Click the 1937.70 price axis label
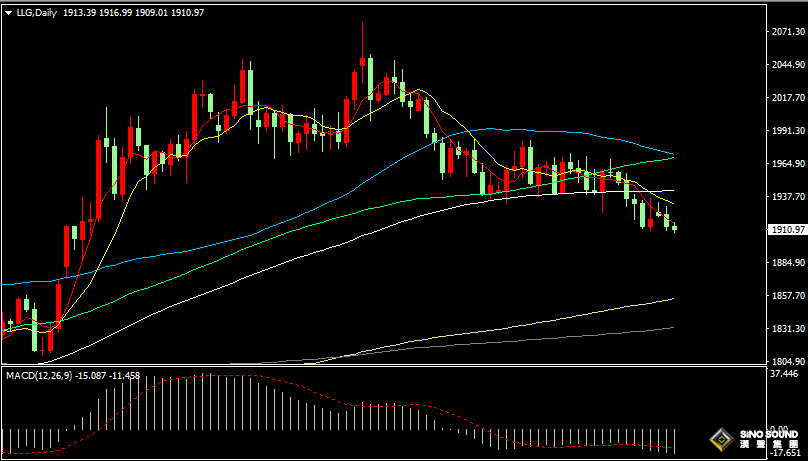The image size is (808, 461). pos(788,197)
